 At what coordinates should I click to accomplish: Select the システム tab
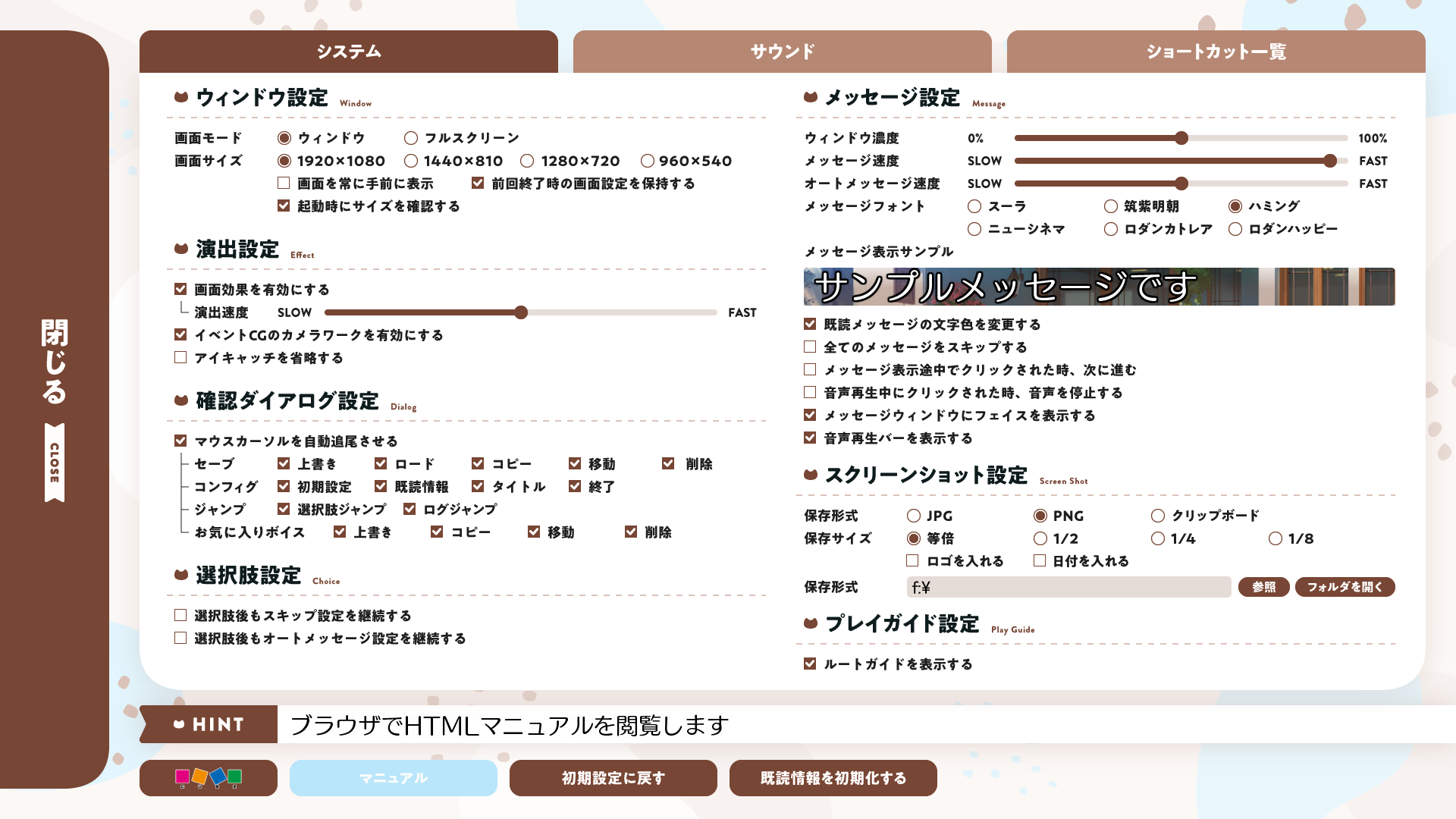(x=349, y=52)
